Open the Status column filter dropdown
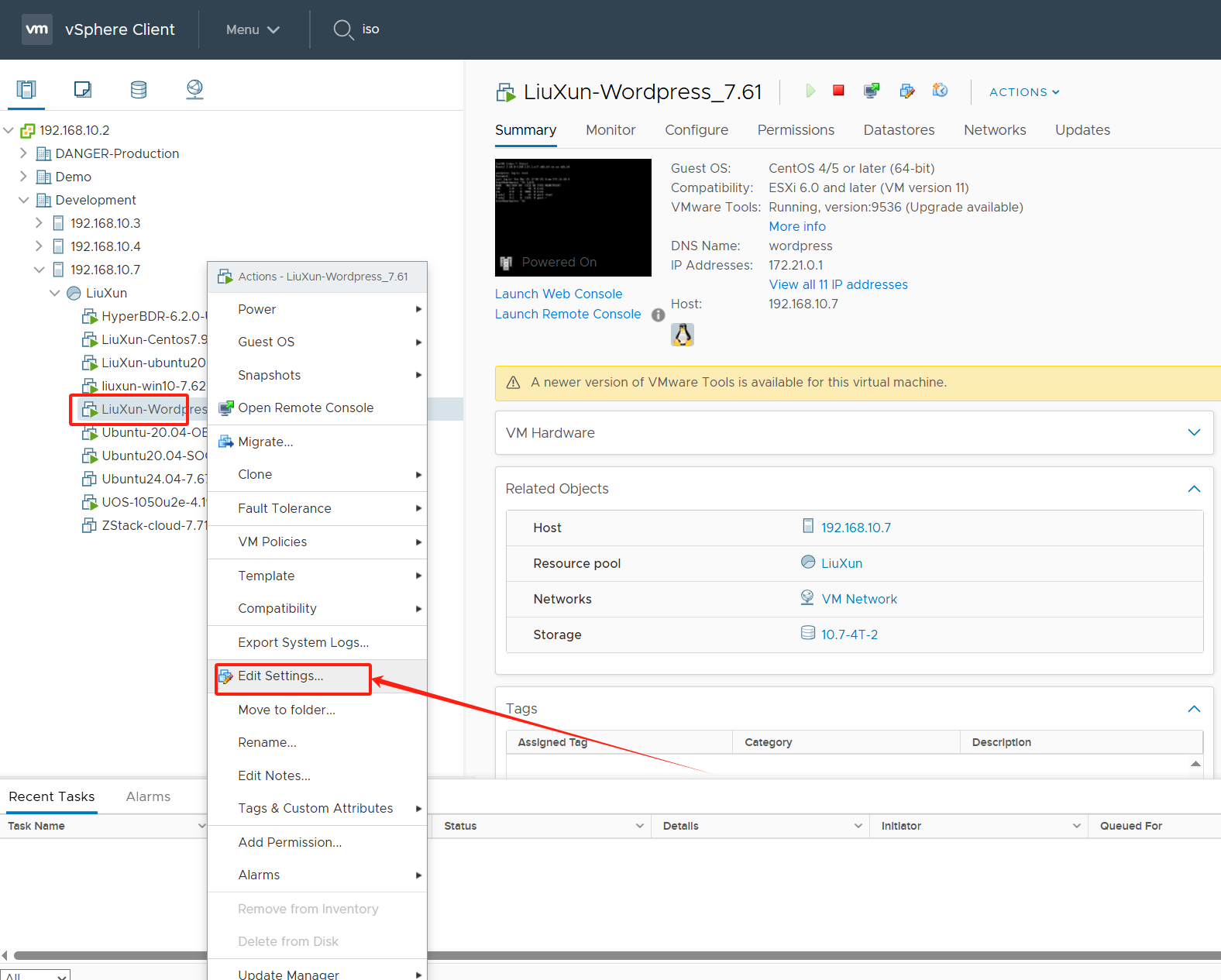 640,826
